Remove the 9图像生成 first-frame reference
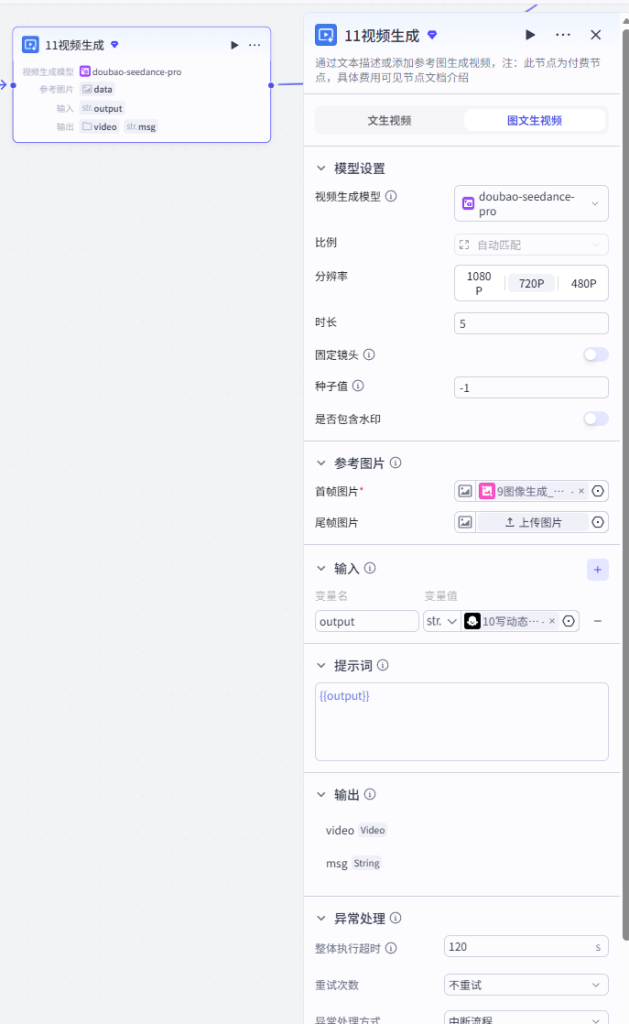 [x=581, y=491]
